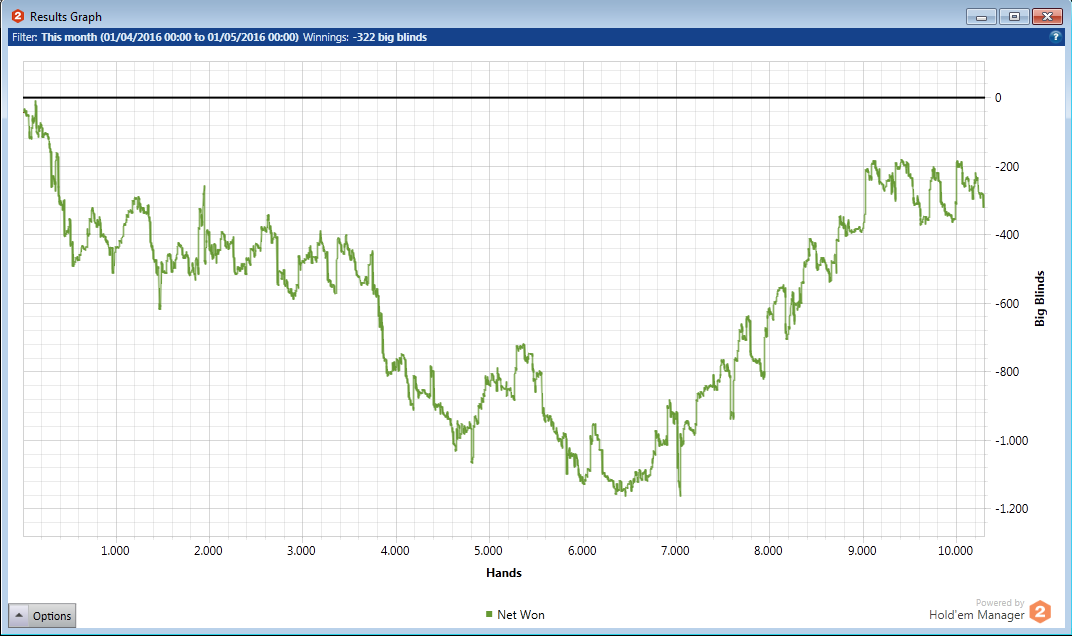The height and width of the screenshot is (636, 1072).
Task: Click the -1.200 big blinds axis label
Action: point(1011,508)
